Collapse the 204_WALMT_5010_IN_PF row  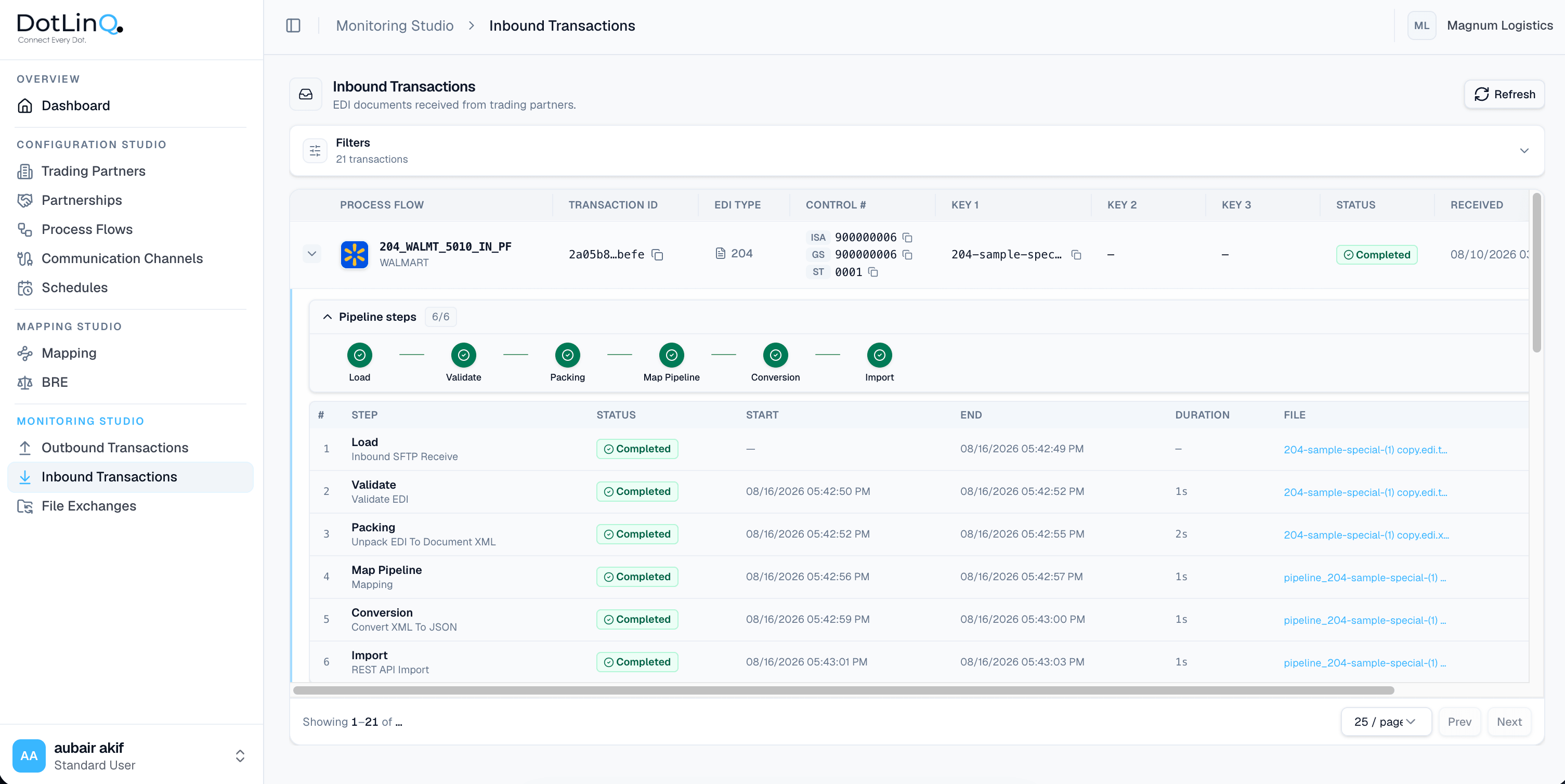click(311, 254)
